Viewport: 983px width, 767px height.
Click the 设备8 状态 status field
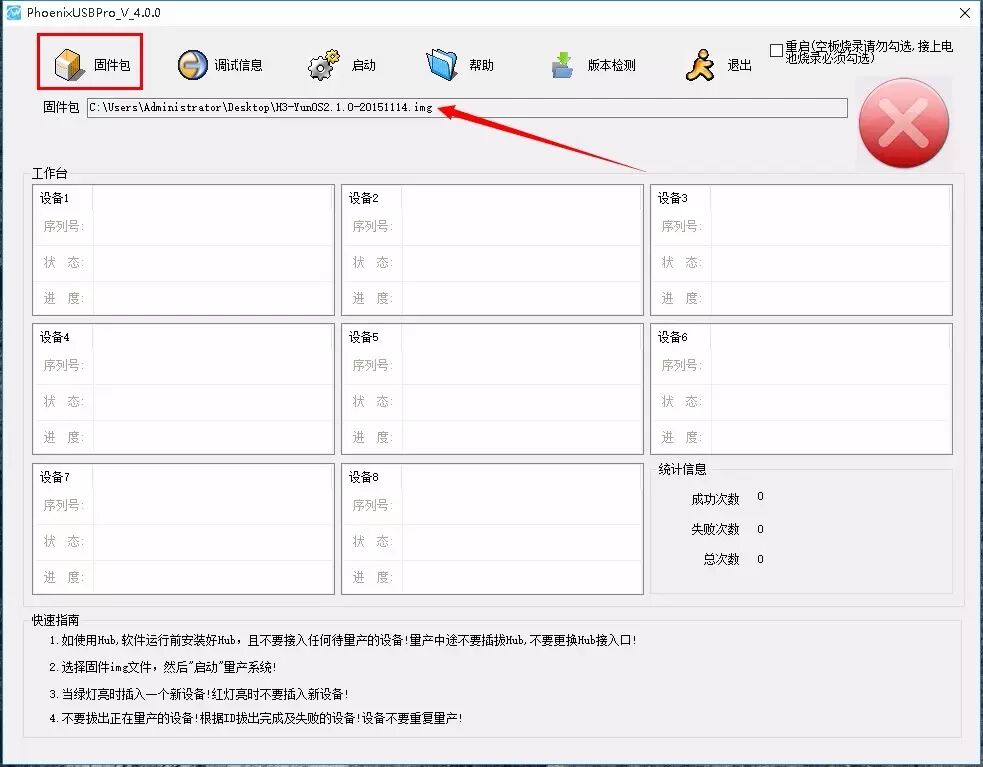click(x=521, y=542)
